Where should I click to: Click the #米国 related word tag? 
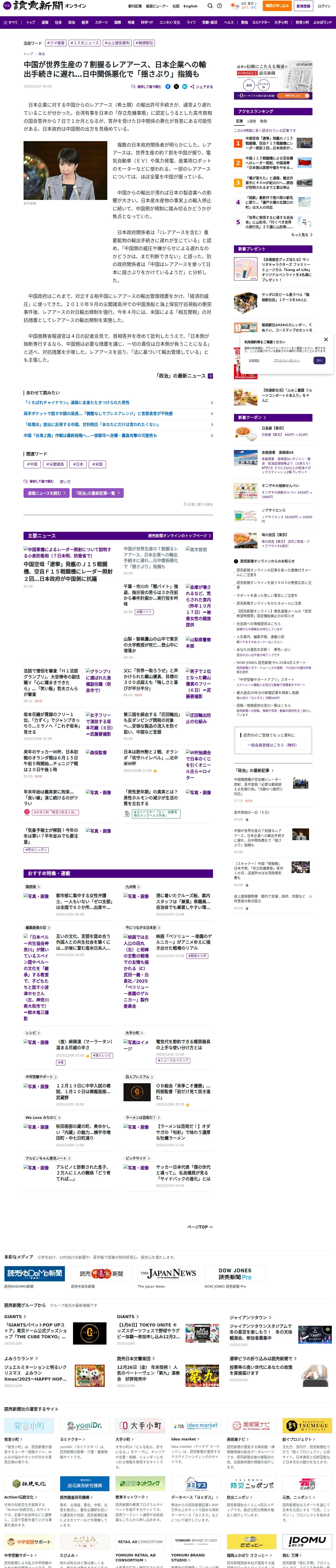coord(98,464)
